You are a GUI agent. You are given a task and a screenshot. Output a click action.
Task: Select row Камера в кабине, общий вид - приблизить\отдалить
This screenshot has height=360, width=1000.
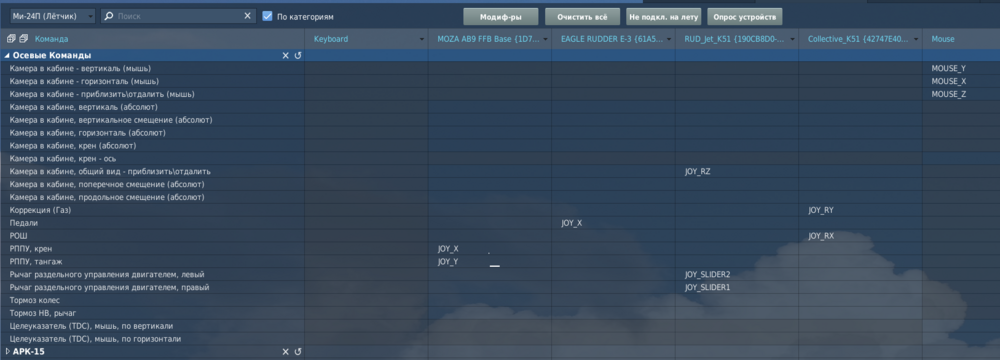152,172
